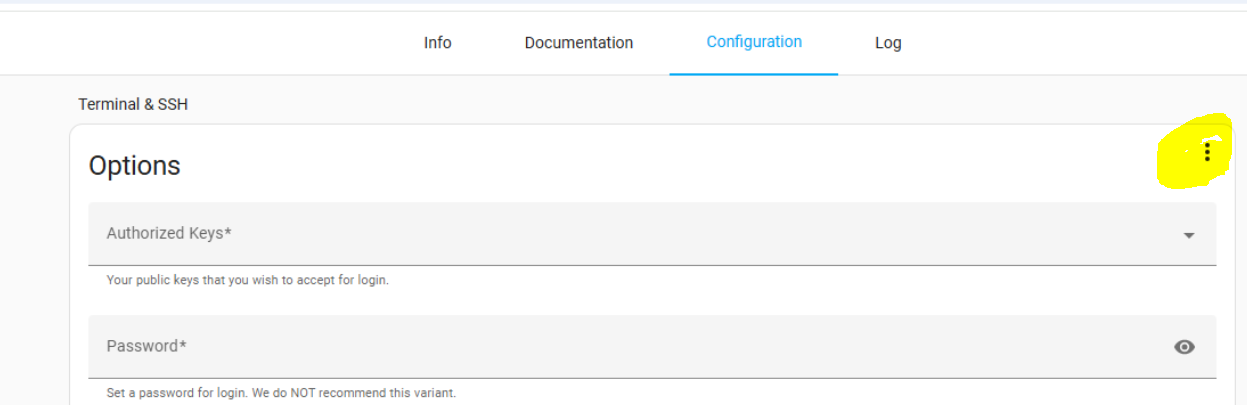Click the public keys helper description
Screen dimensions: 1247x405
click(x=247, y=280)
